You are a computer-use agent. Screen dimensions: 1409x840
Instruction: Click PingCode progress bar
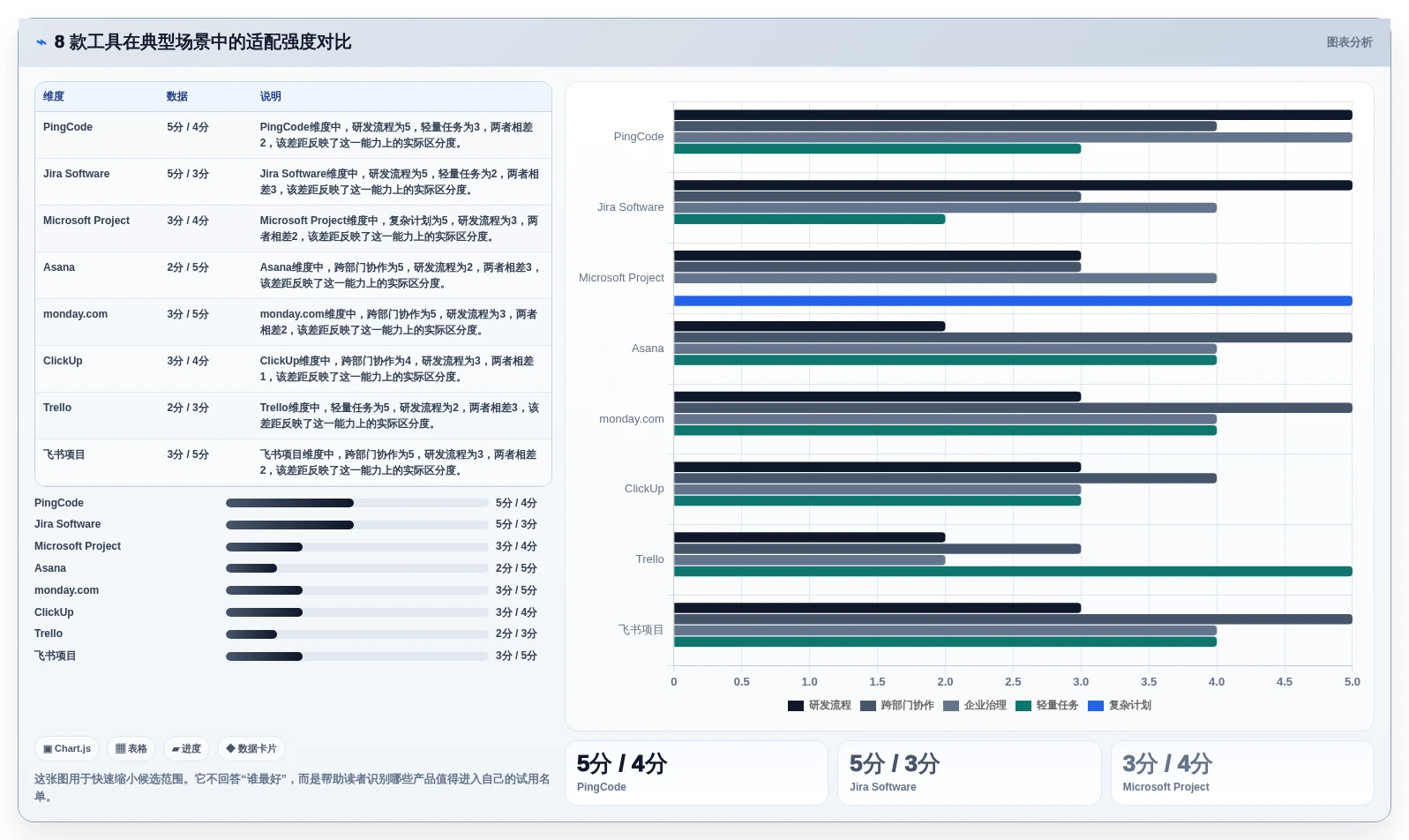pos(357,503)
